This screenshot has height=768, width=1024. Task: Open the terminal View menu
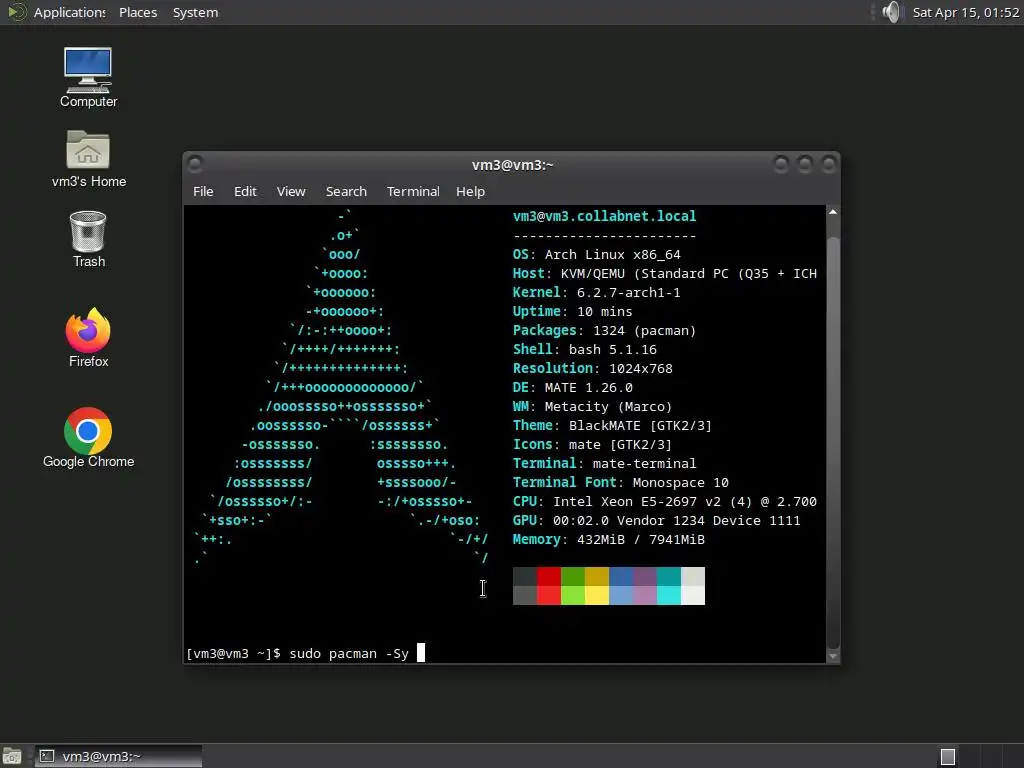coord(291,191)
